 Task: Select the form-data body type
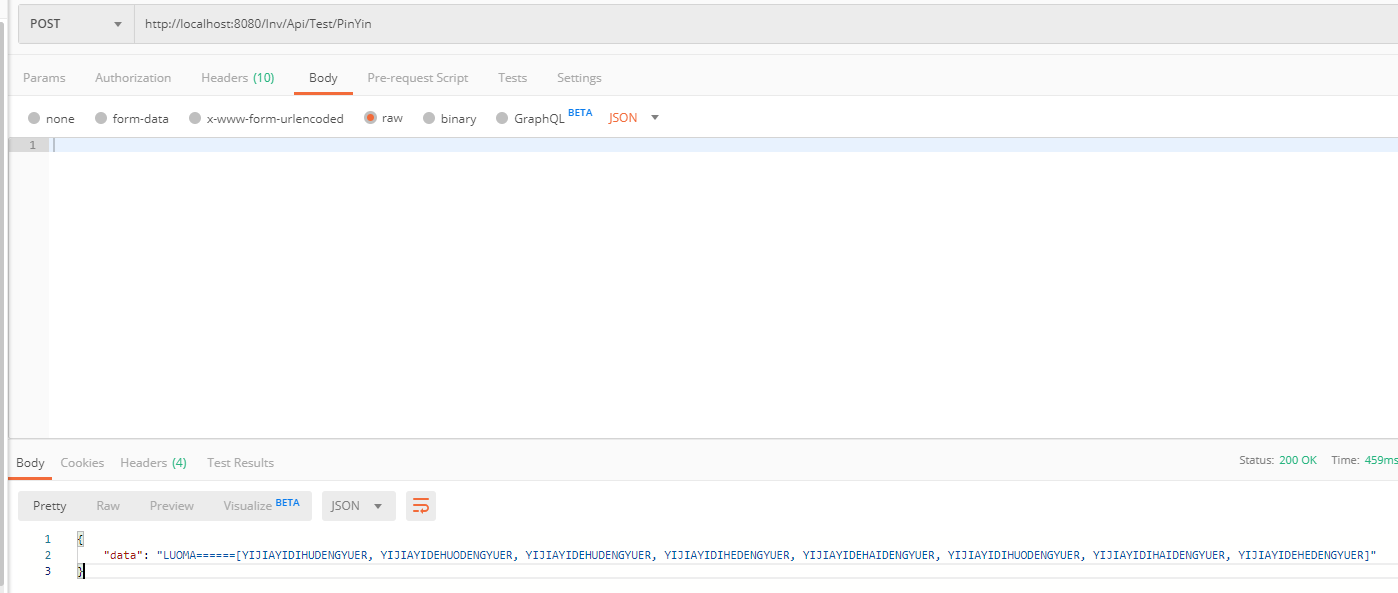[131, 118]
